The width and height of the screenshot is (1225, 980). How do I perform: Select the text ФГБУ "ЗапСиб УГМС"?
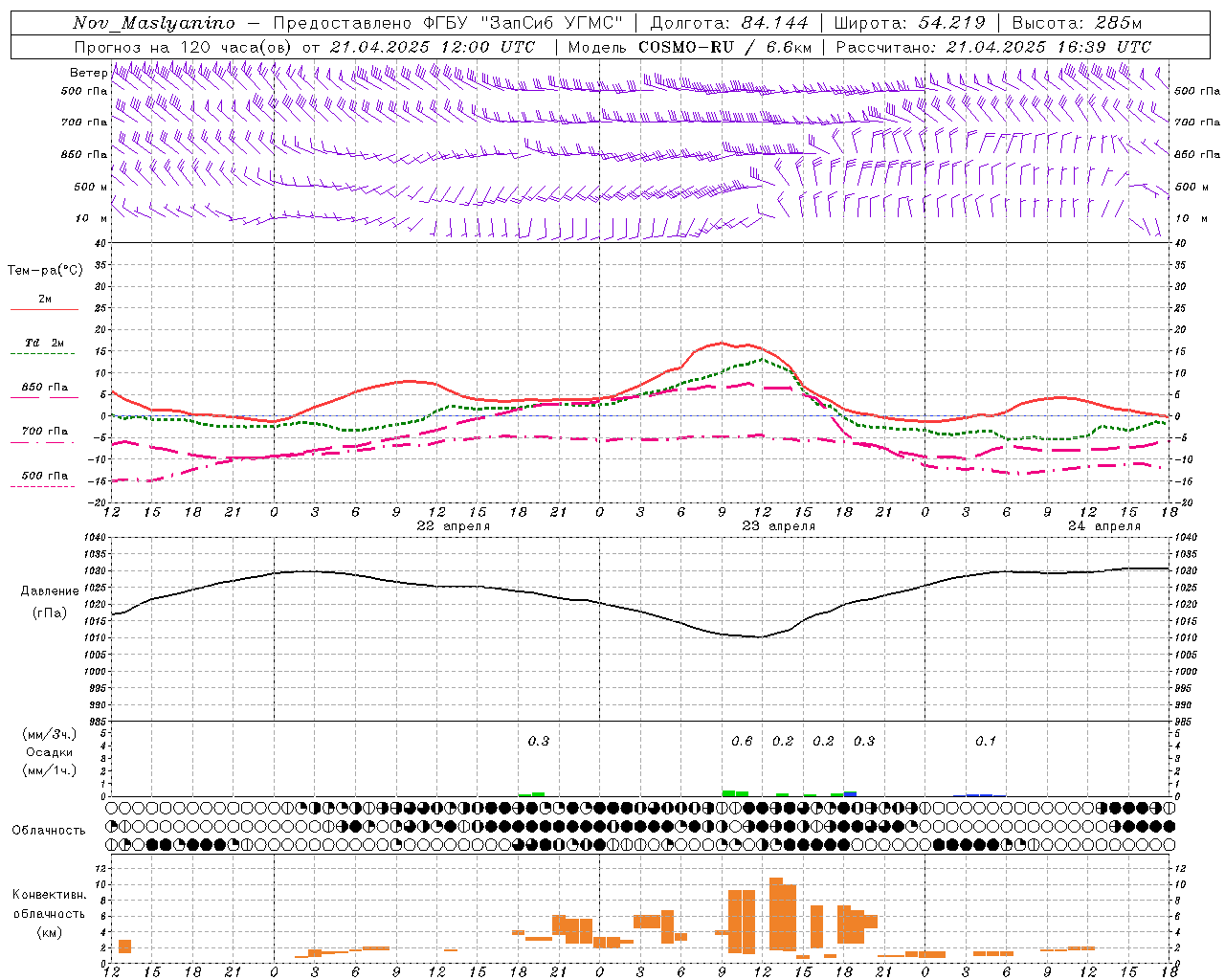pyautogui.click(x=523, y=23)
